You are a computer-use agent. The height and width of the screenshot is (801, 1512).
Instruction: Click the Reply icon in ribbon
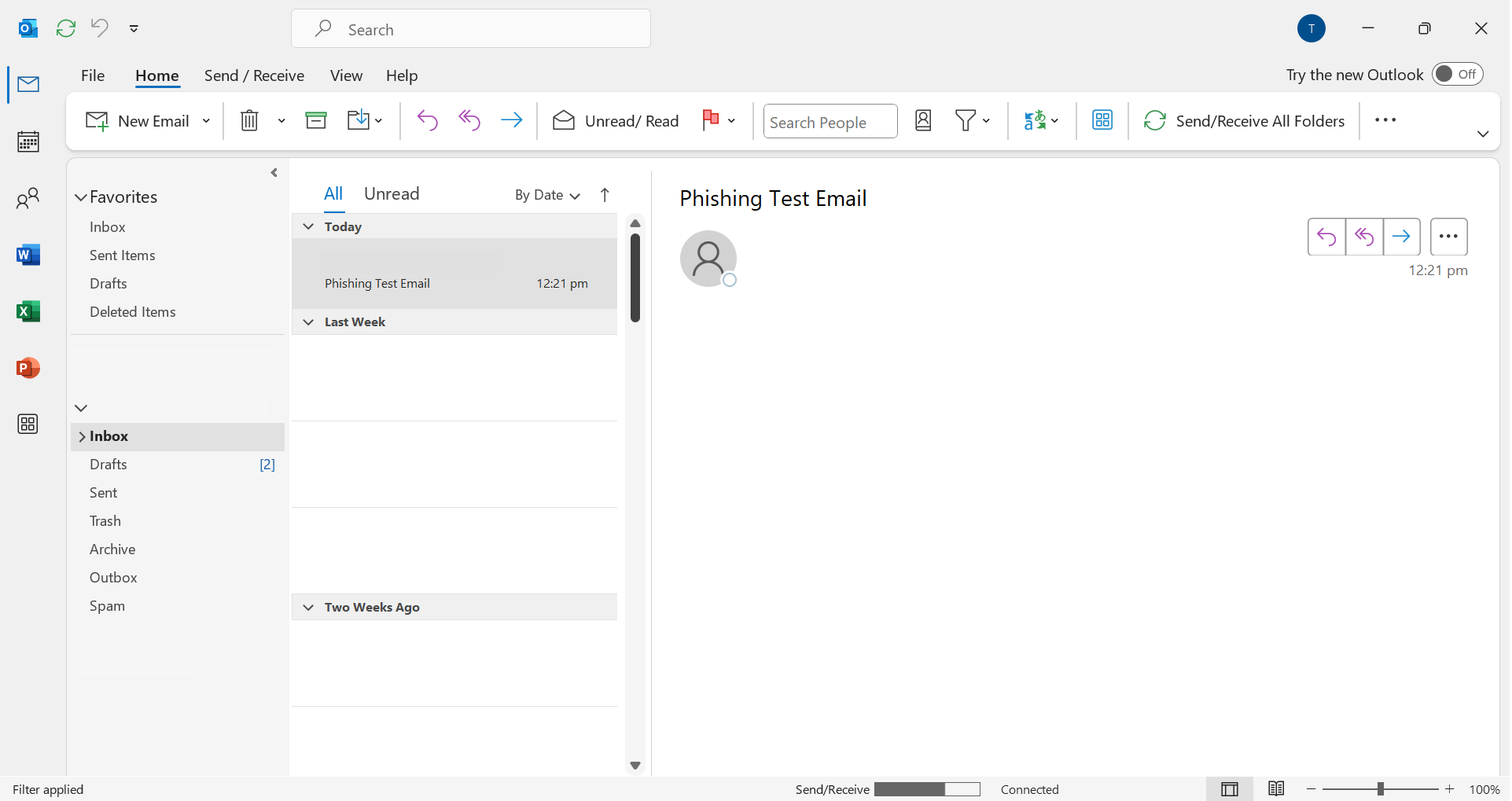[428, 120]
